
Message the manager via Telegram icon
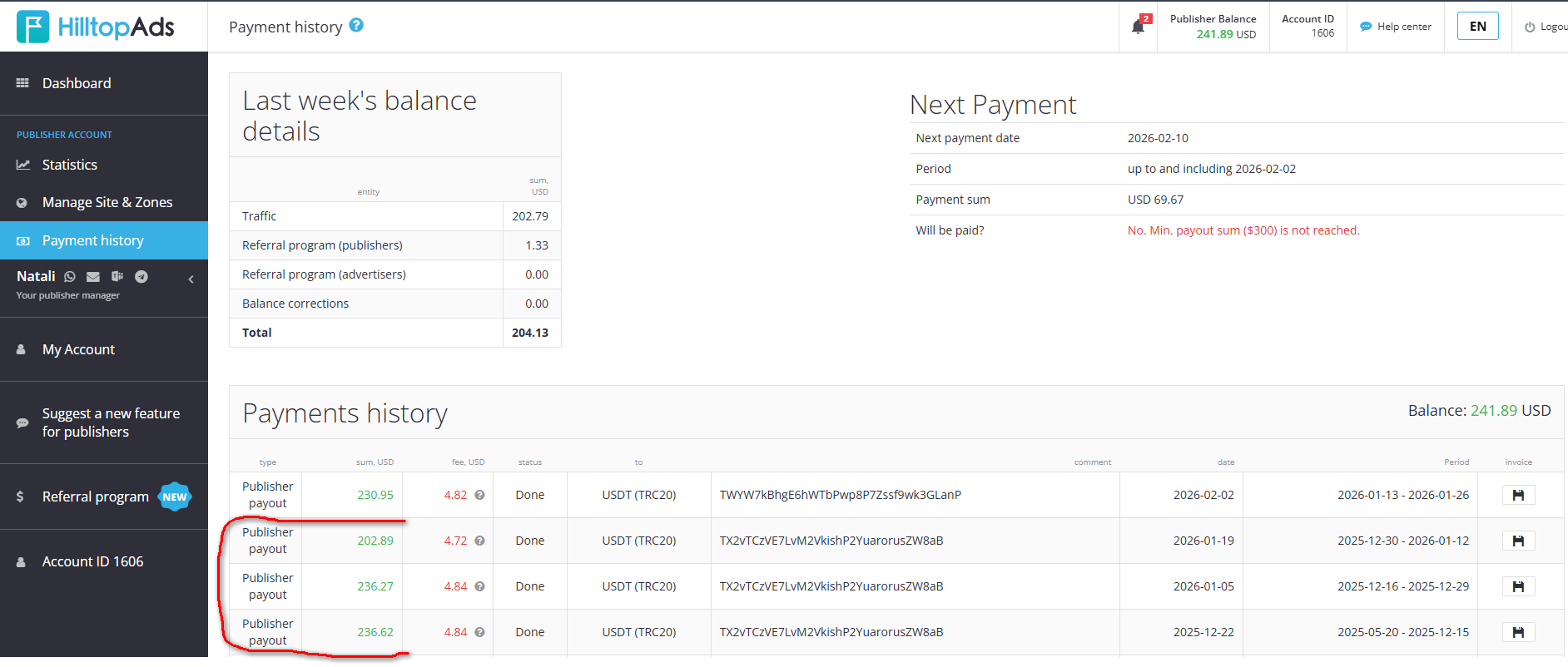pyautogui.click(x=141, y=277)
